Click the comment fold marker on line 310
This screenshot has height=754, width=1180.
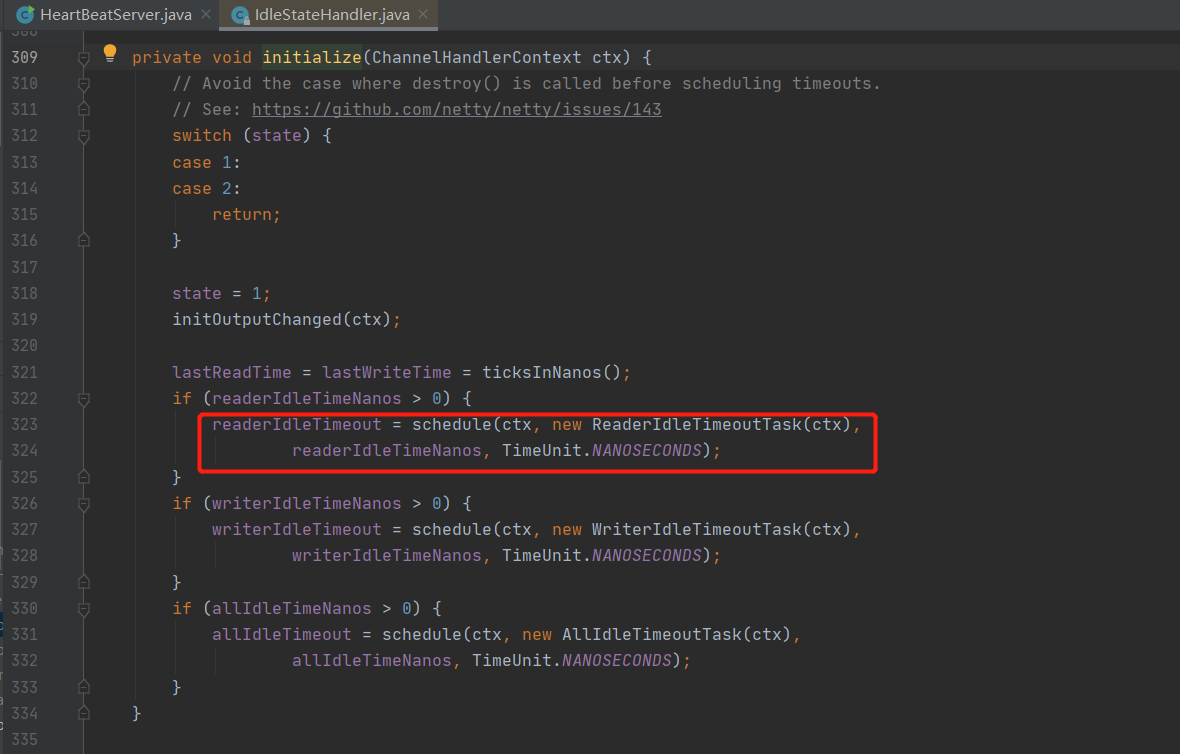[84, 84]
